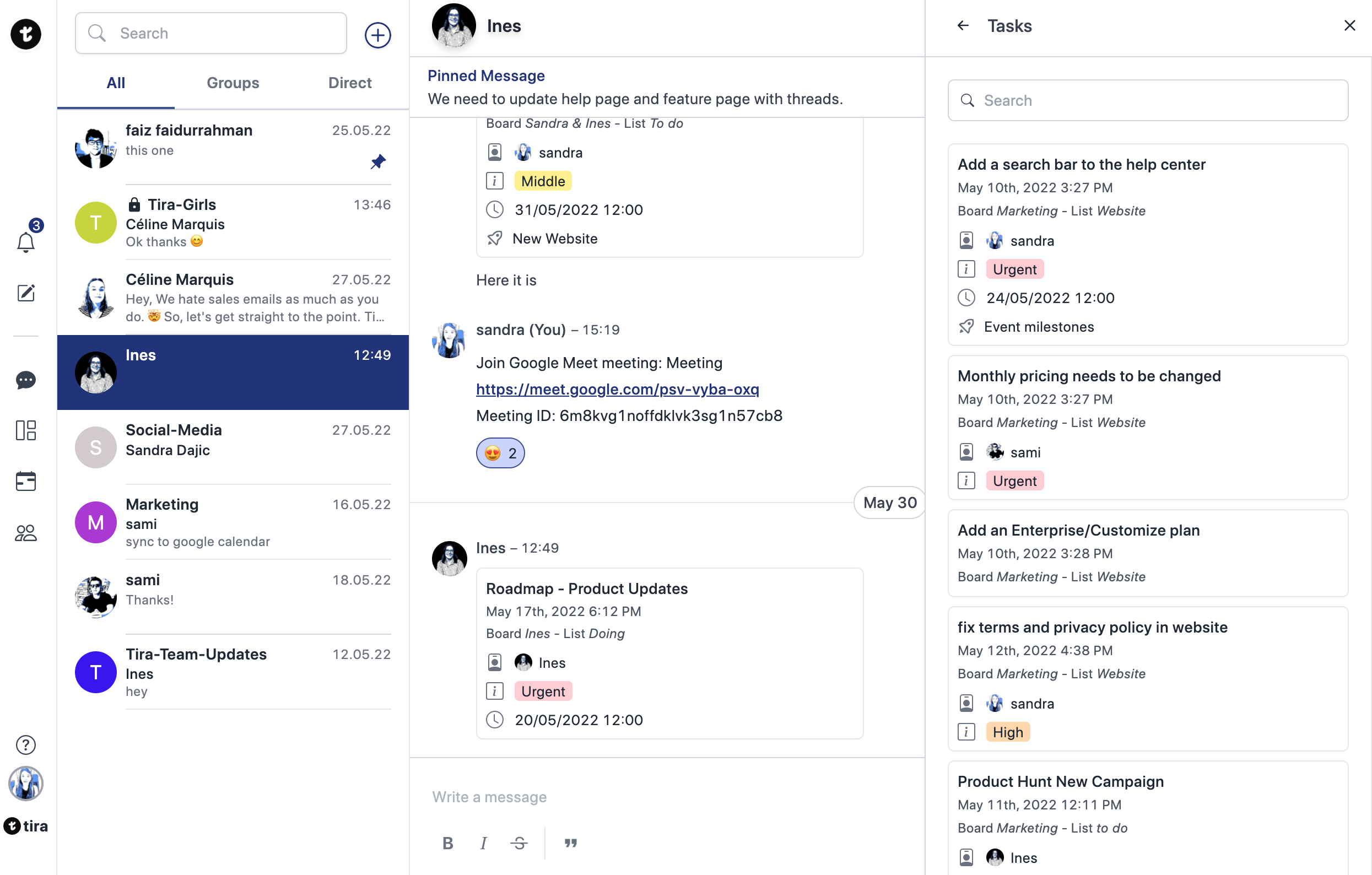Open the chat messages icon in sidebar

tap(26, 380)
